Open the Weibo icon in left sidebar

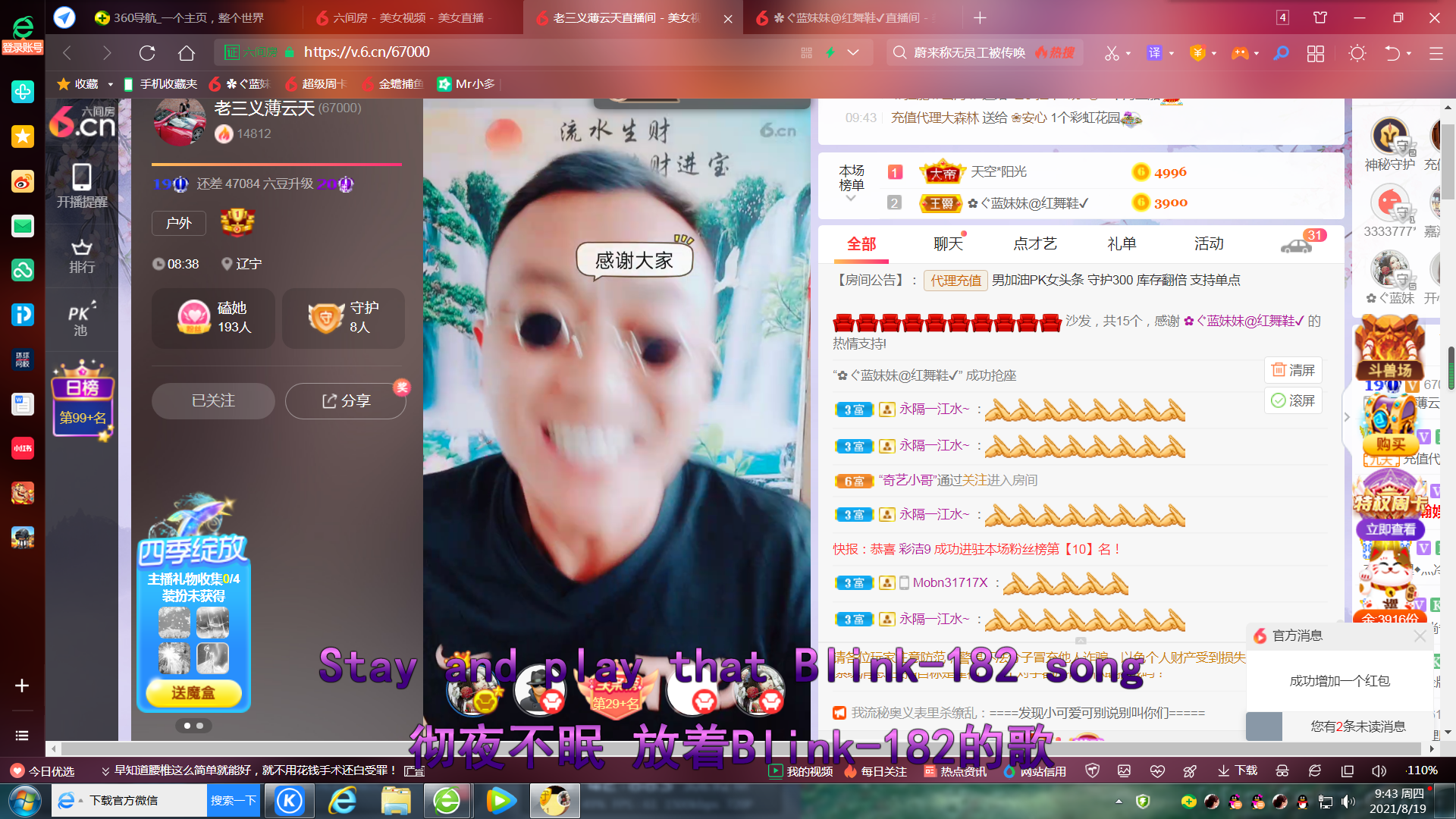(22, 181)
